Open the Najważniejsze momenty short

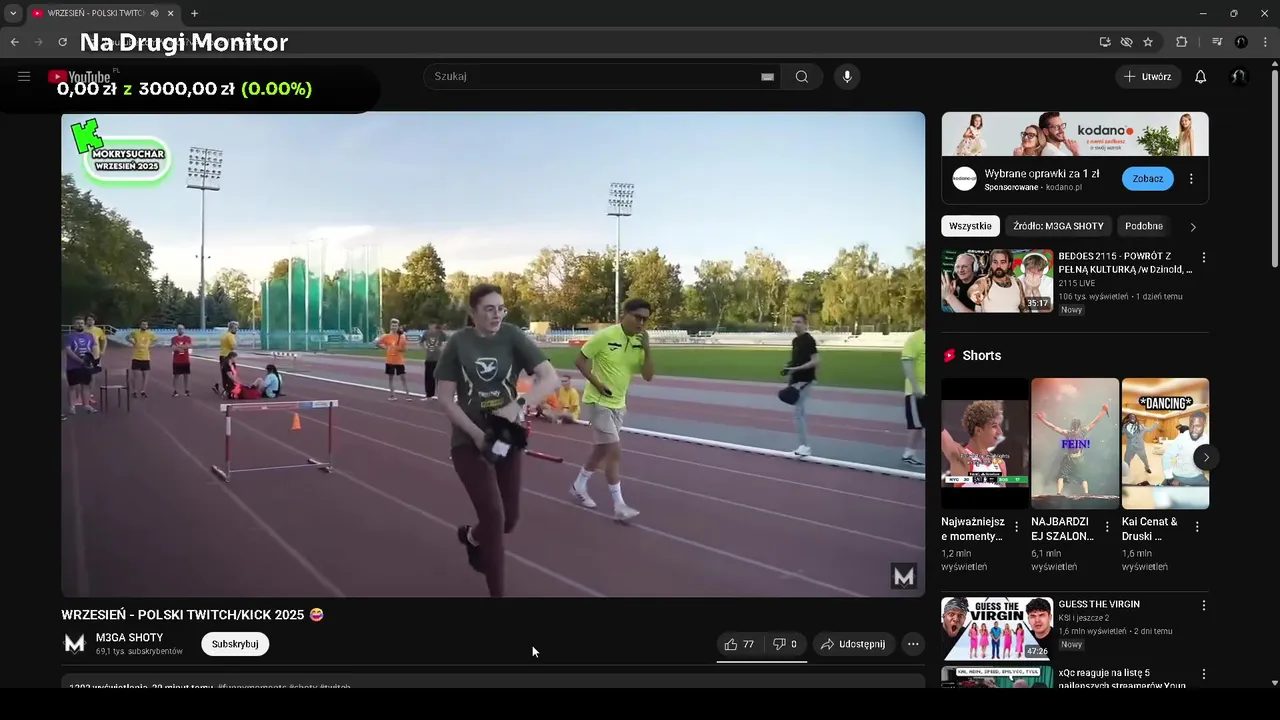point(985,444)
